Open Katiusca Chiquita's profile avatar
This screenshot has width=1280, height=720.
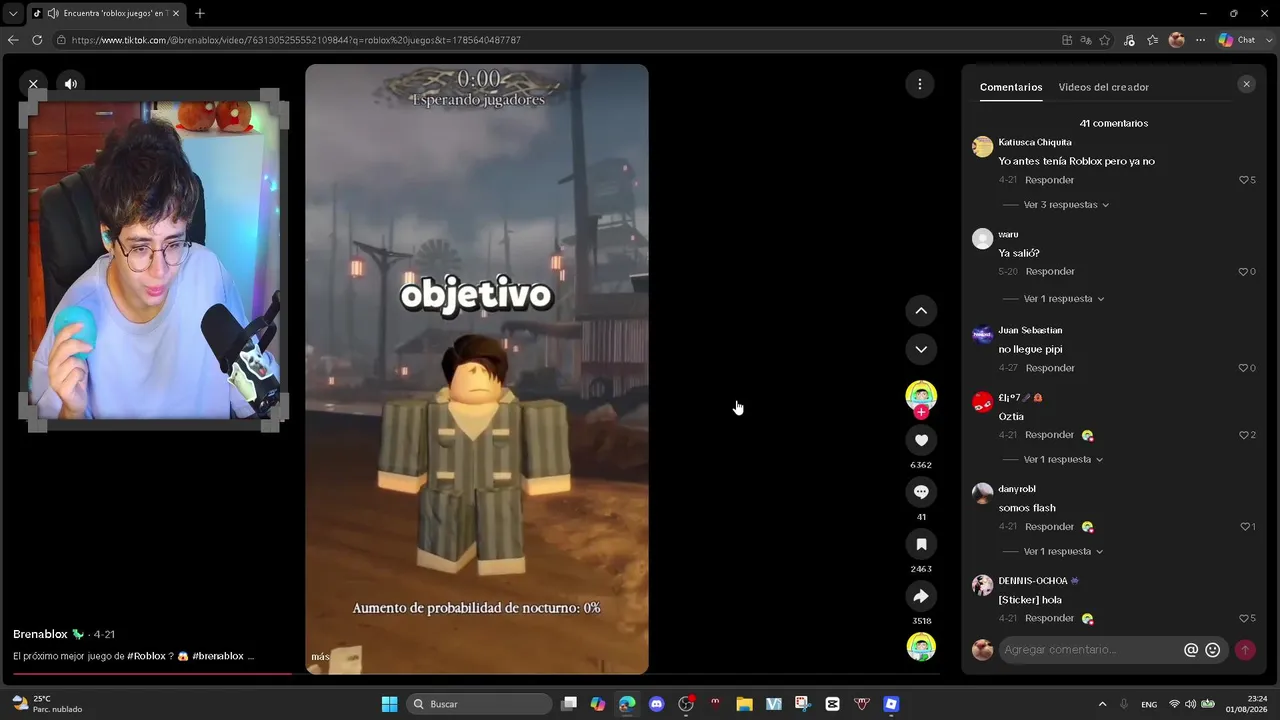point(983,147)
